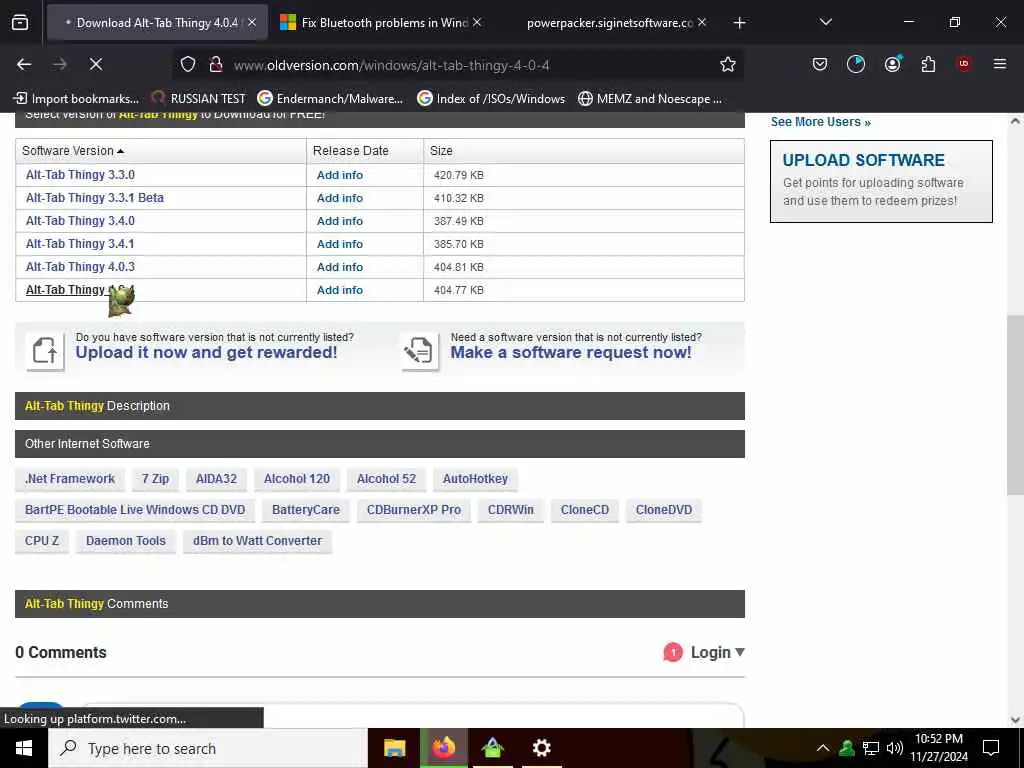1024x768 pixels.
Task: Open Alt-Tab Thingy 4.0.3 link
Action: click(x=80, y=266)
